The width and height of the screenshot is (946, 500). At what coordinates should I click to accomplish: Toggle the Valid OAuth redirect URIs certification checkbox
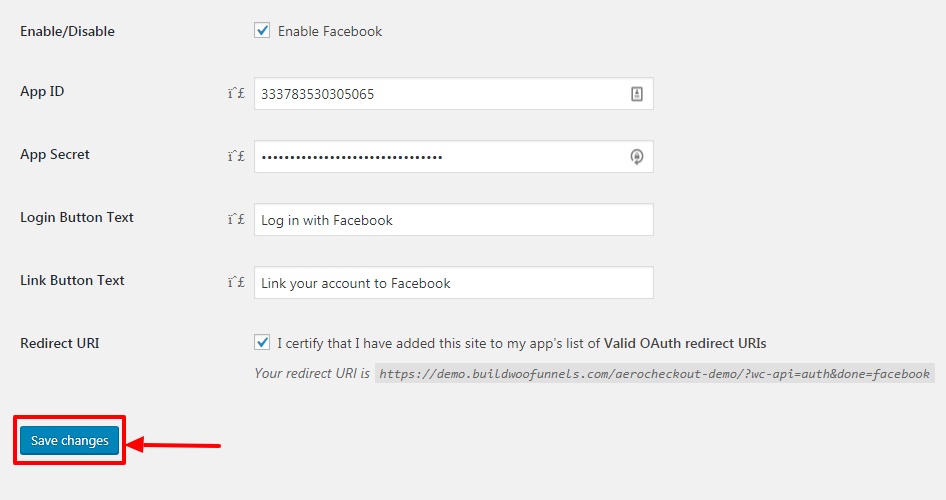262,343
